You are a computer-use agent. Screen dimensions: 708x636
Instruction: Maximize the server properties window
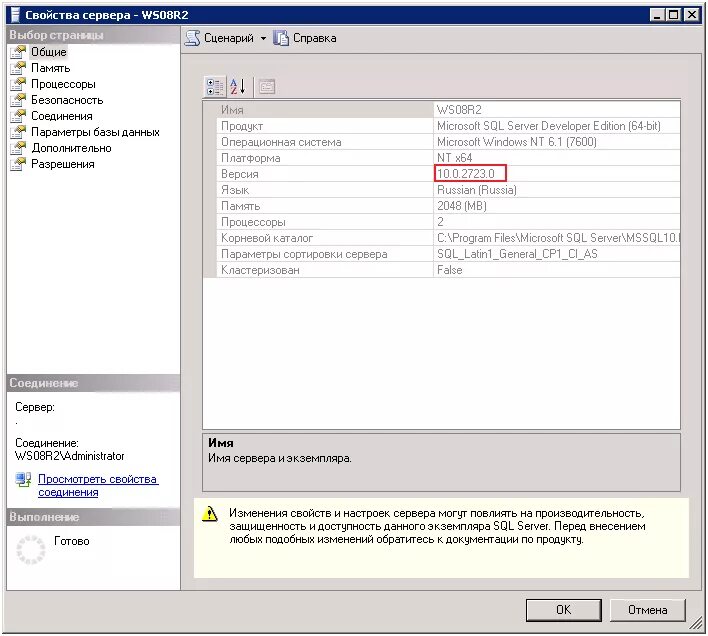[x=674, y=15]
